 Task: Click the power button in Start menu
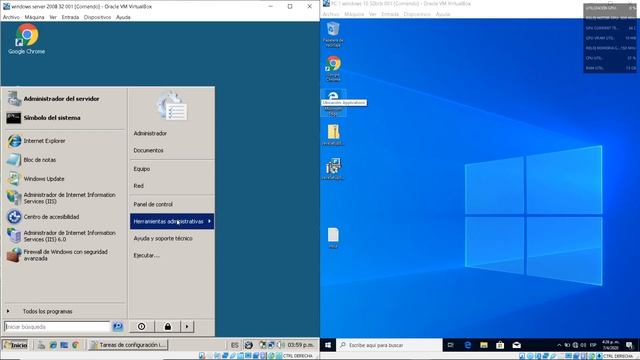pos(142,327)
